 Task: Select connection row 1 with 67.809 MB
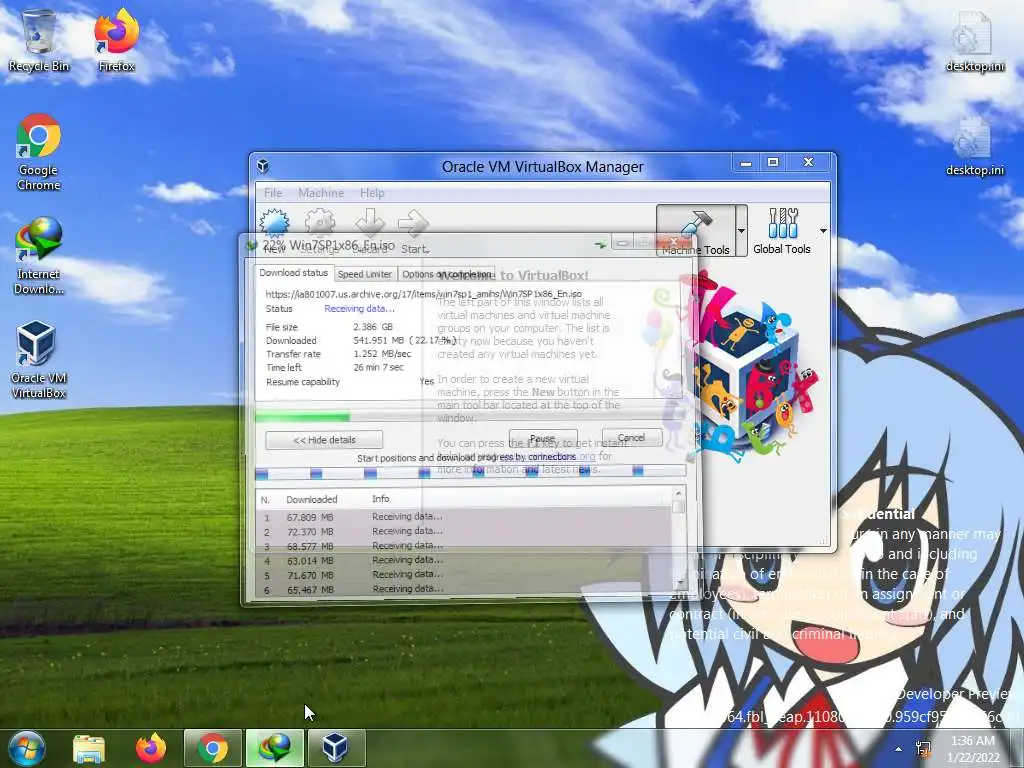coord(464,517)
